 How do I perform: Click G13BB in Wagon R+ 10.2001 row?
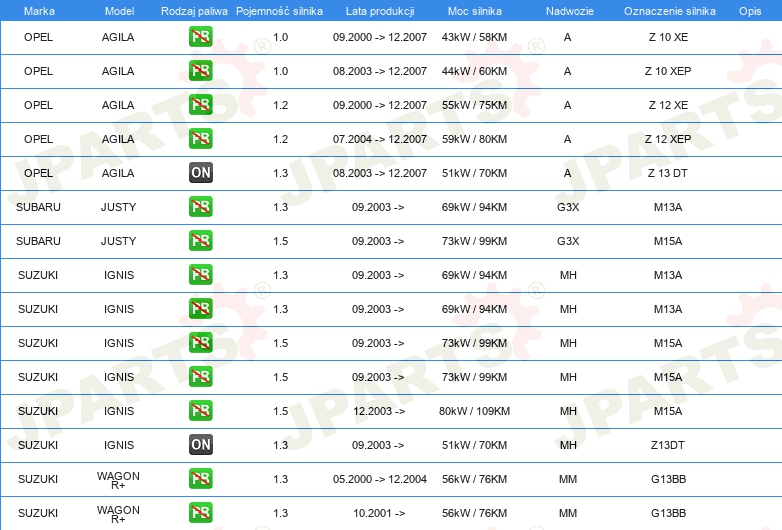click(x=668, y=513)
